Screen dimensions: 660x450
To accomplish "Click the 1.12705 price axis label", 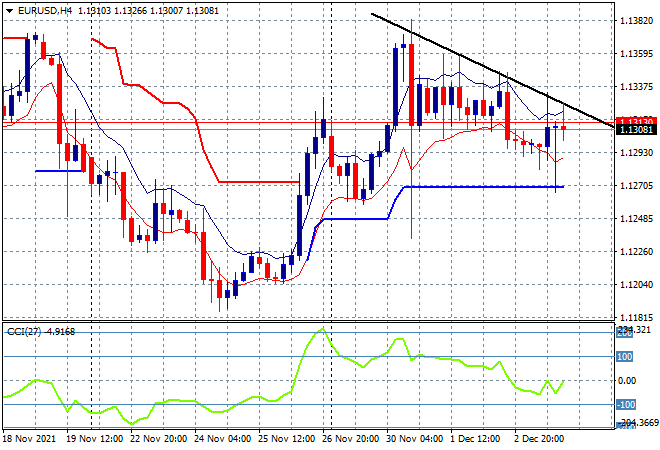I will click(636, 186).
